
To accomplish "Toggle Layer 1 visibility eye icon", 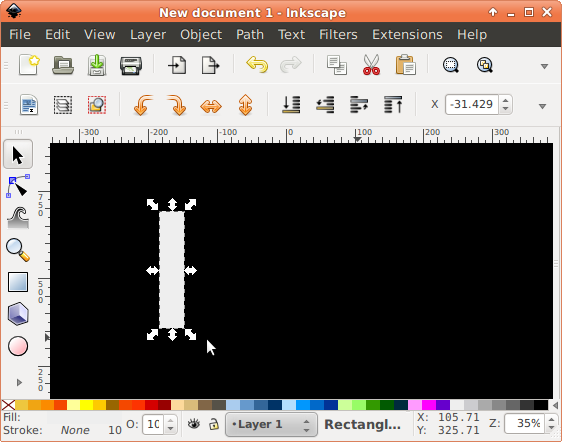I will (194, 424).
